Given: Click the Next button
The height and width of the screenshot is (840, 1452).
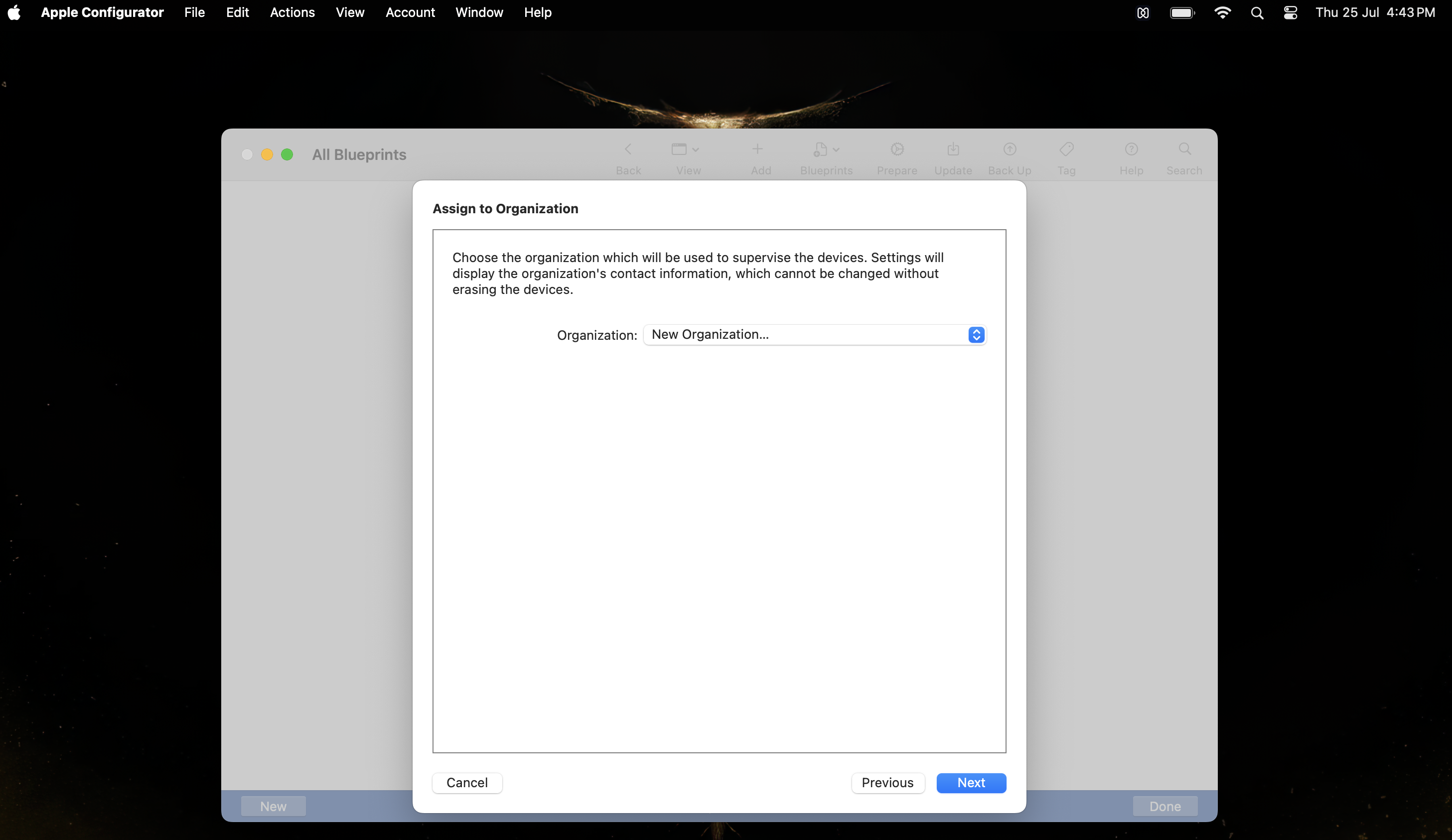Looking at the screenshot, I should pyautogui.click(x=971, y=782).
